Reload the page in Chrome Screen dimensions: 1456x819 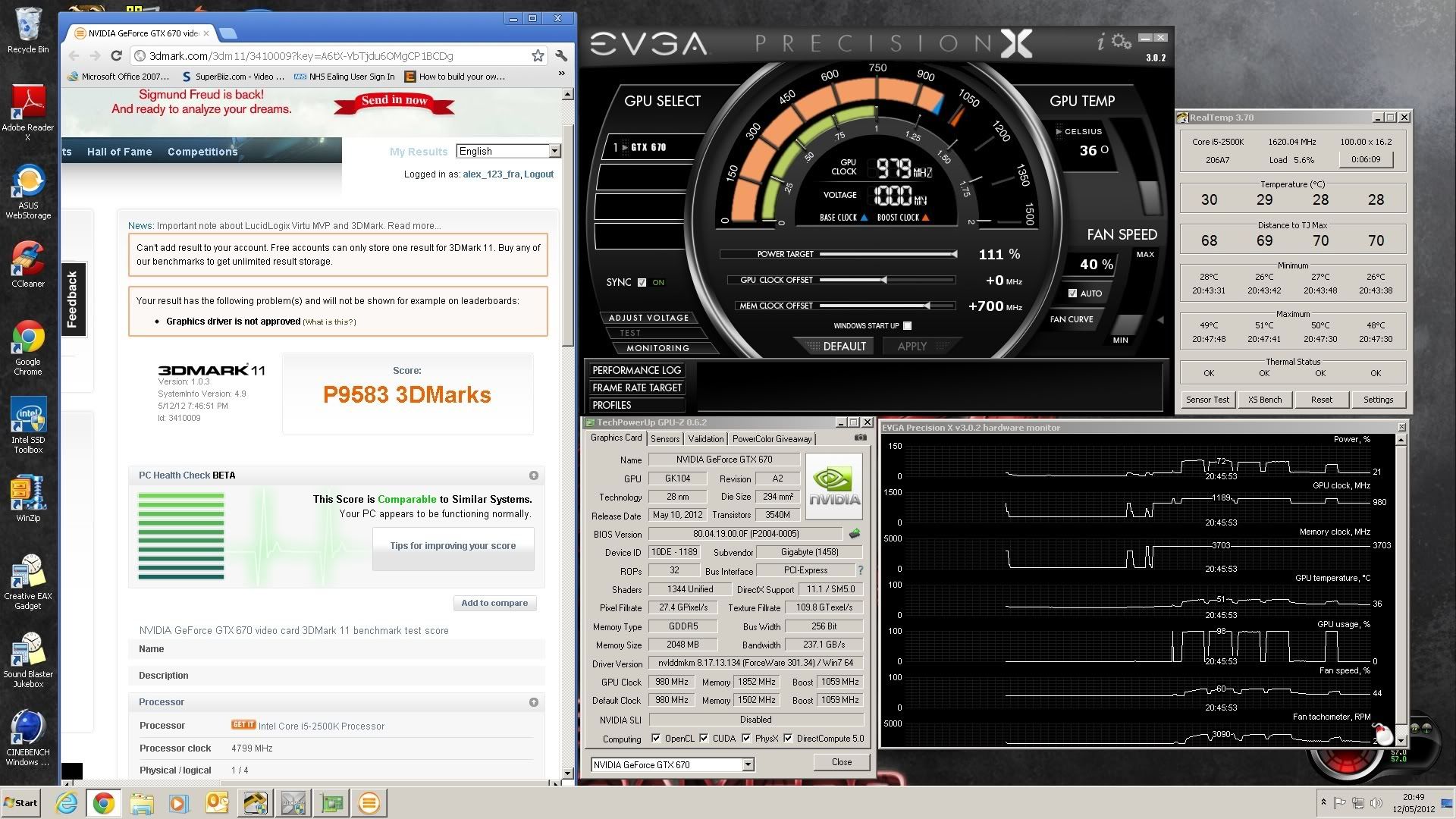point(116,55)
